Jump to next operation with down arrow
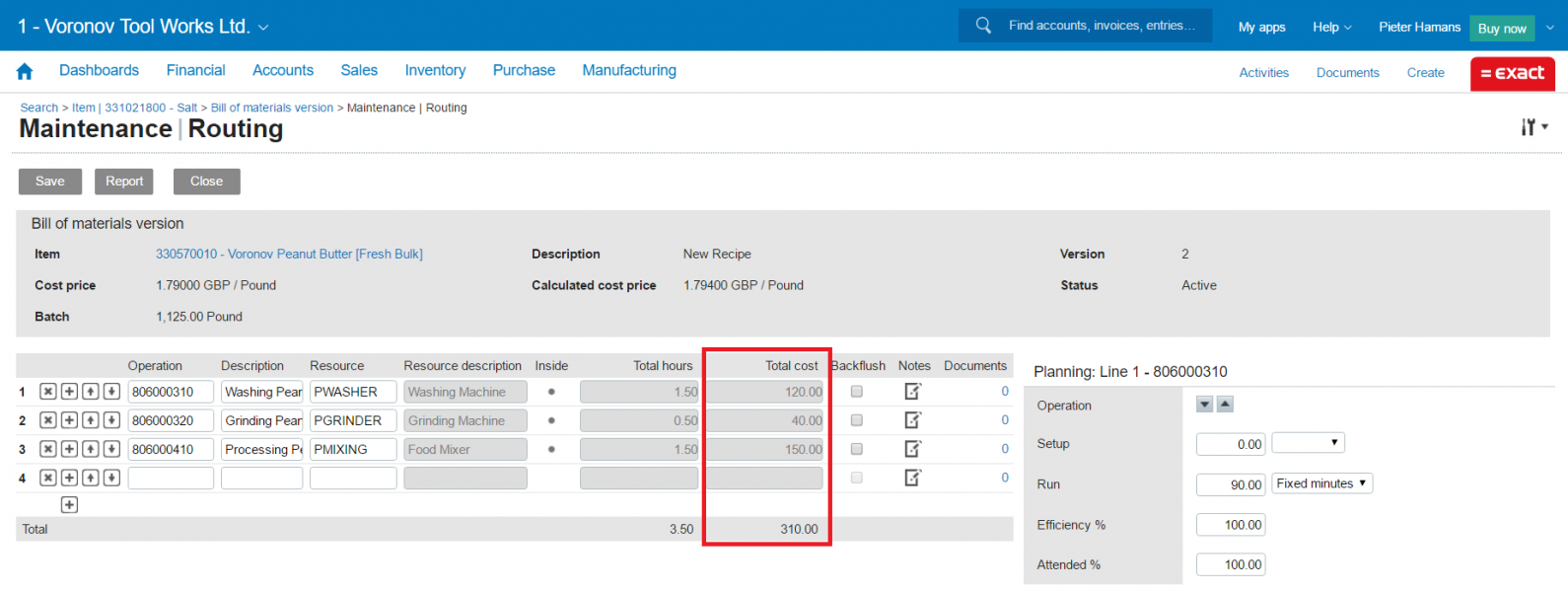The height and width of the screenshot is (592, 1568). click(x=1205, y=405)
